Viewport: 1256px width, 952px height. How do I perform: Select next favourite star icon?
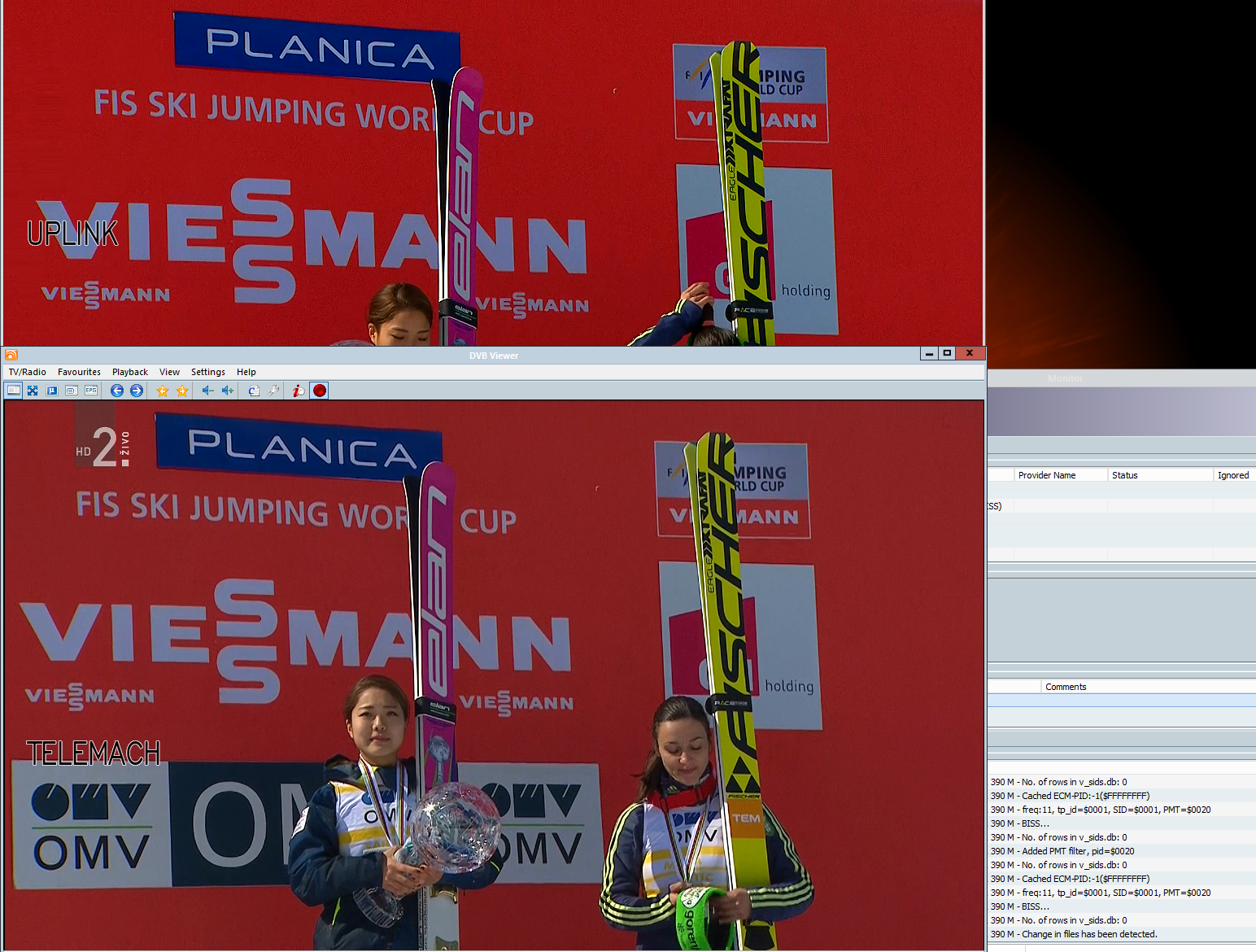coord(182,391)
